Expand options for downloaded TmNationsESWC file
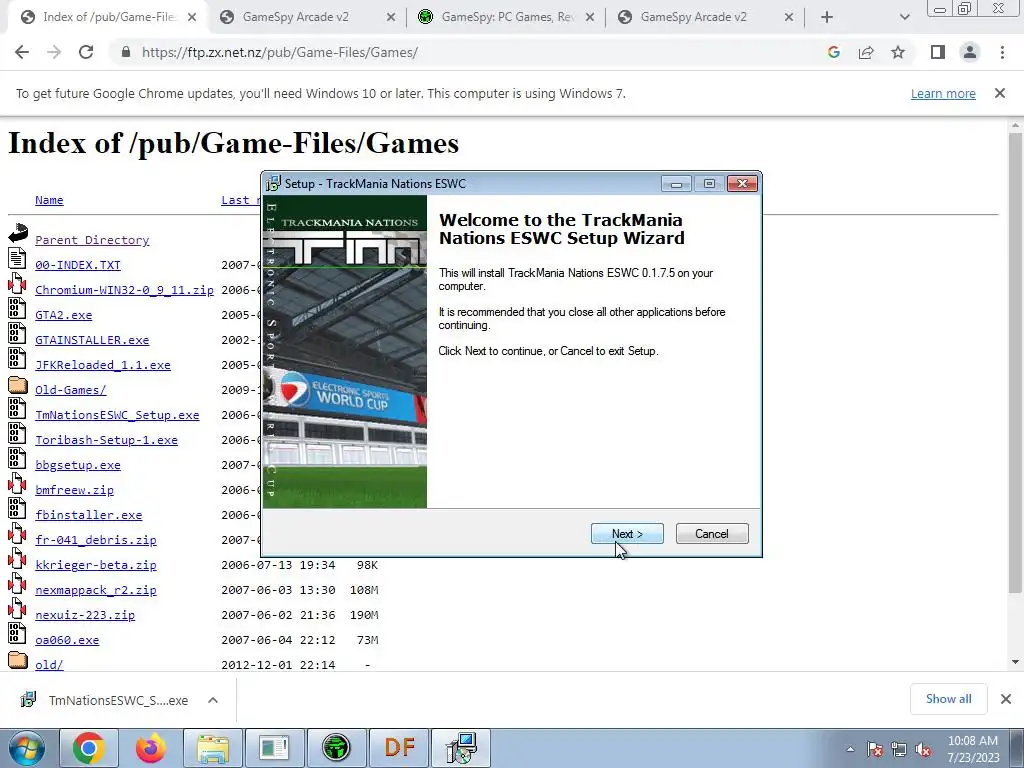Screen dimensions: 1024x768 212,700
